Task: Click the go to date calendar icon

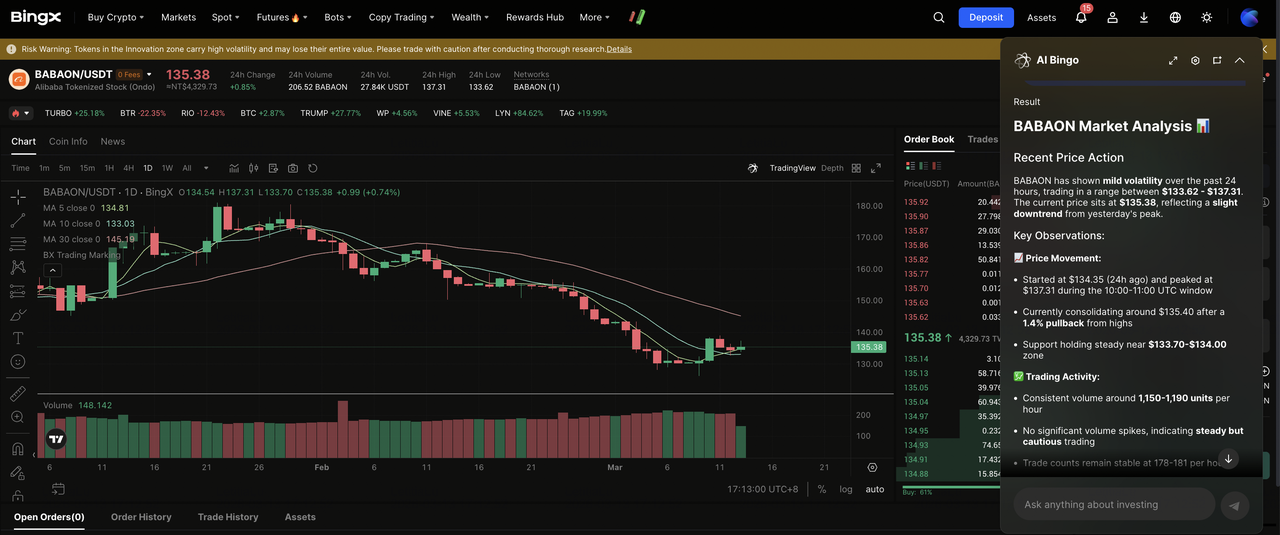Action: pos(58,489)
